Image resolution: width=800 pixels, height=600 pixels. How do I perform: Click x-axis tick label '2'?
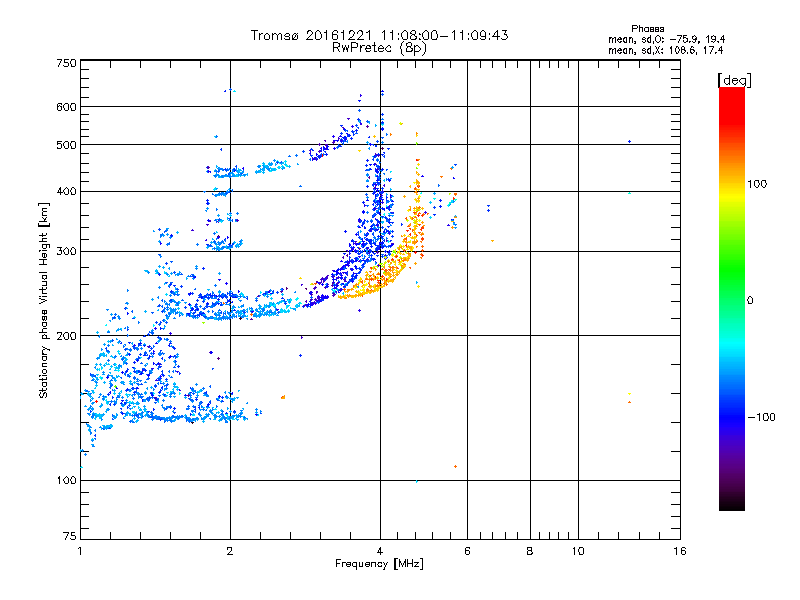(x=230, y=551)
